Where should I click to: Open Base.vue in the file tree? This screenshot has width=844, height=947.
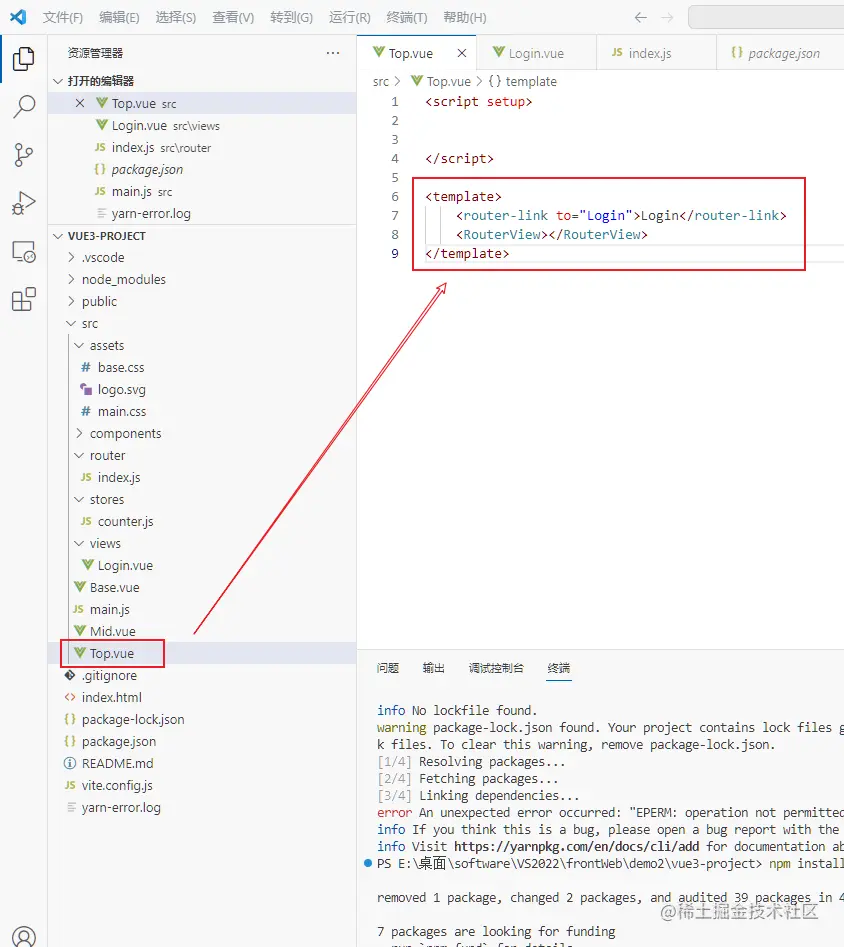coord(202,588)
